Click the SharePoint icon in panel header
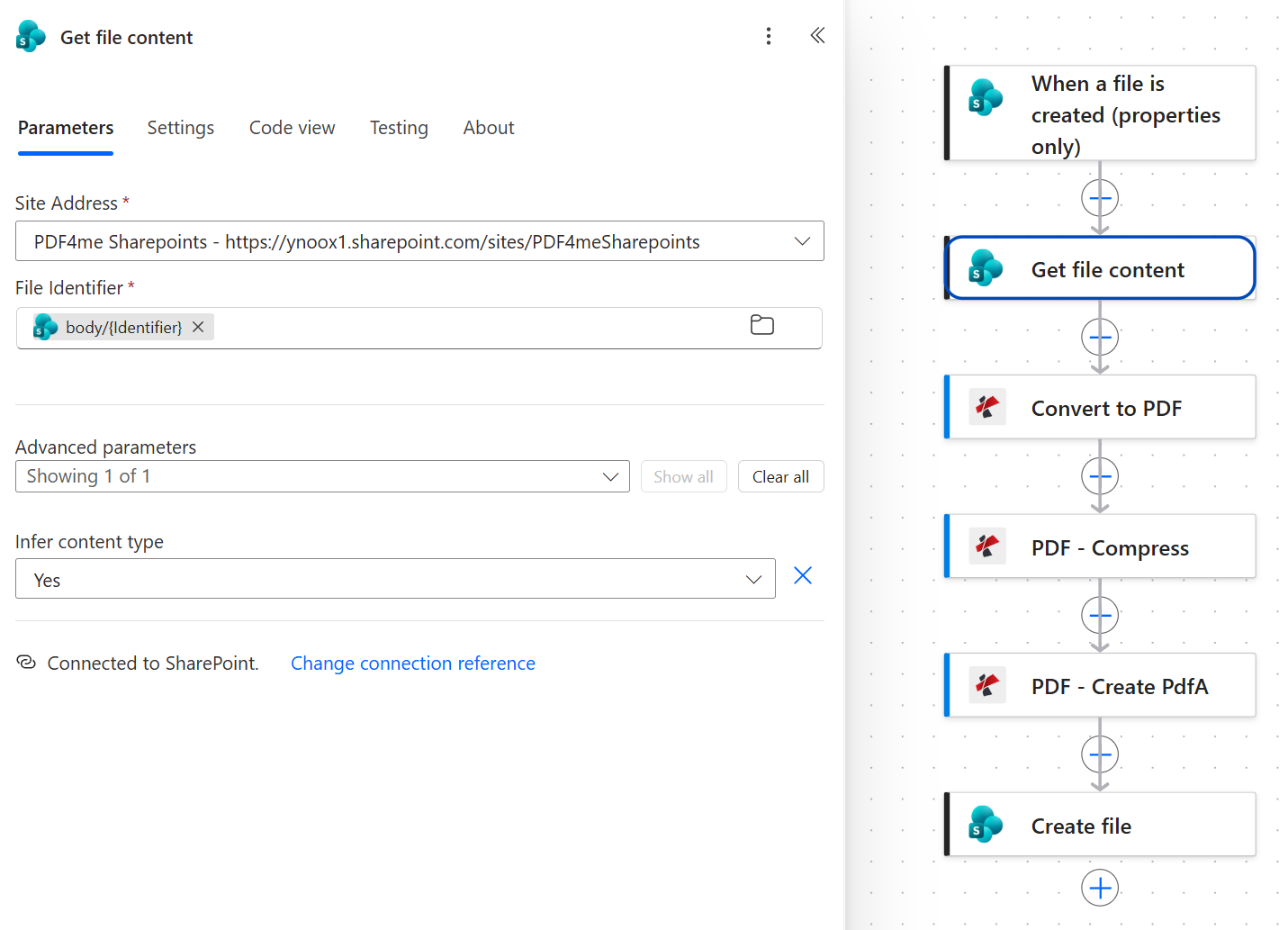Viewport: 1288px width, 930px height. point(31,37)
